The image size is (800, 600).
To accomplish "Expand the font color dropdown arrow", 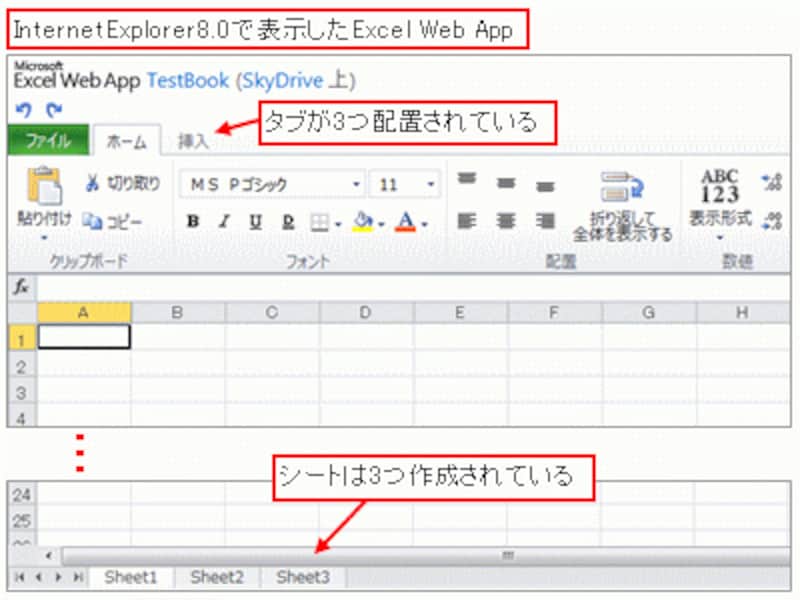I will pyautogui.click(x=424, y=223).
